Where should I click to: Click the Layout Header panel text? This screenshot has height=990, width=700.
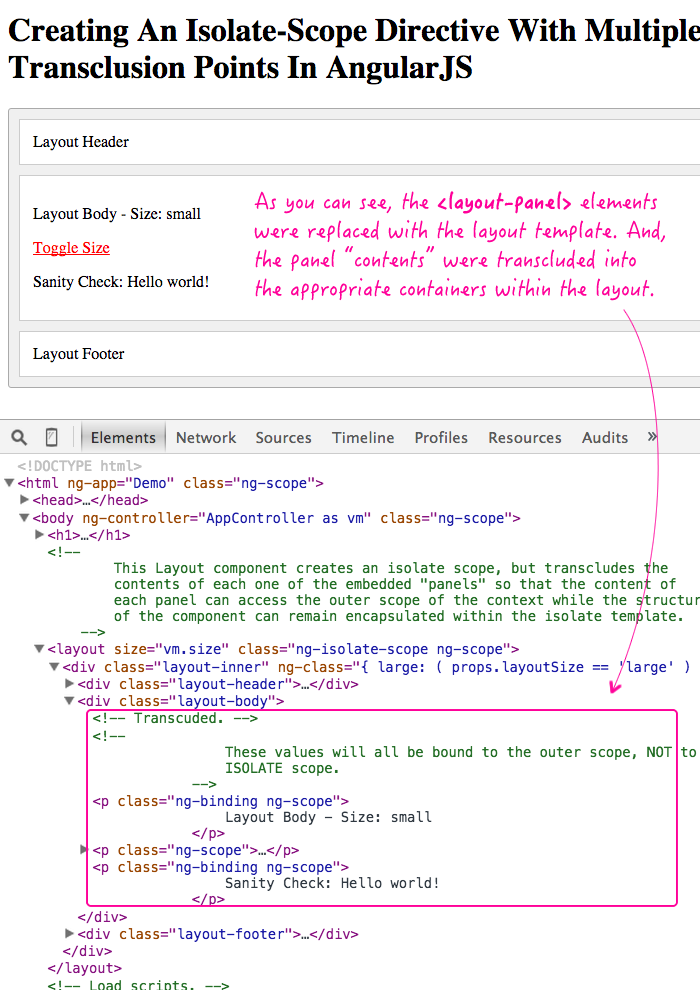click(x=81, y=142)
